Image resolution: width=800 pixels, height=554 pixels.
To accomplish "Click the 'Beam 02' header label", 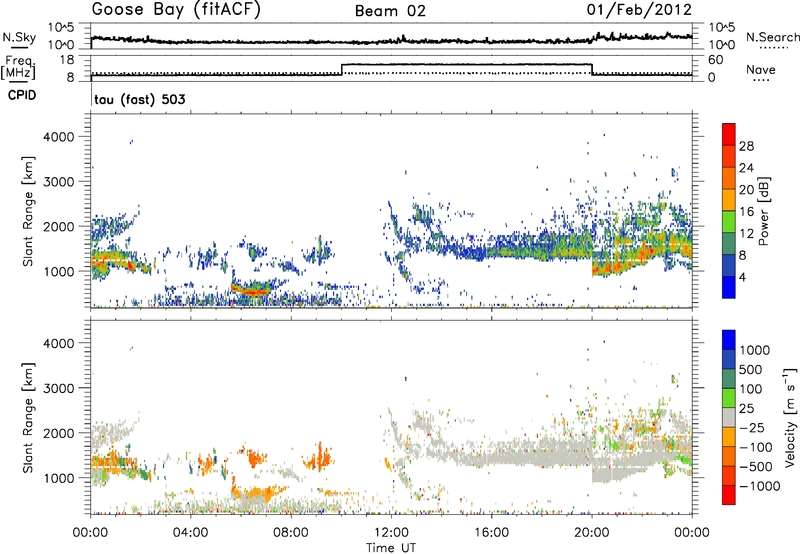I will pos(390,11).
